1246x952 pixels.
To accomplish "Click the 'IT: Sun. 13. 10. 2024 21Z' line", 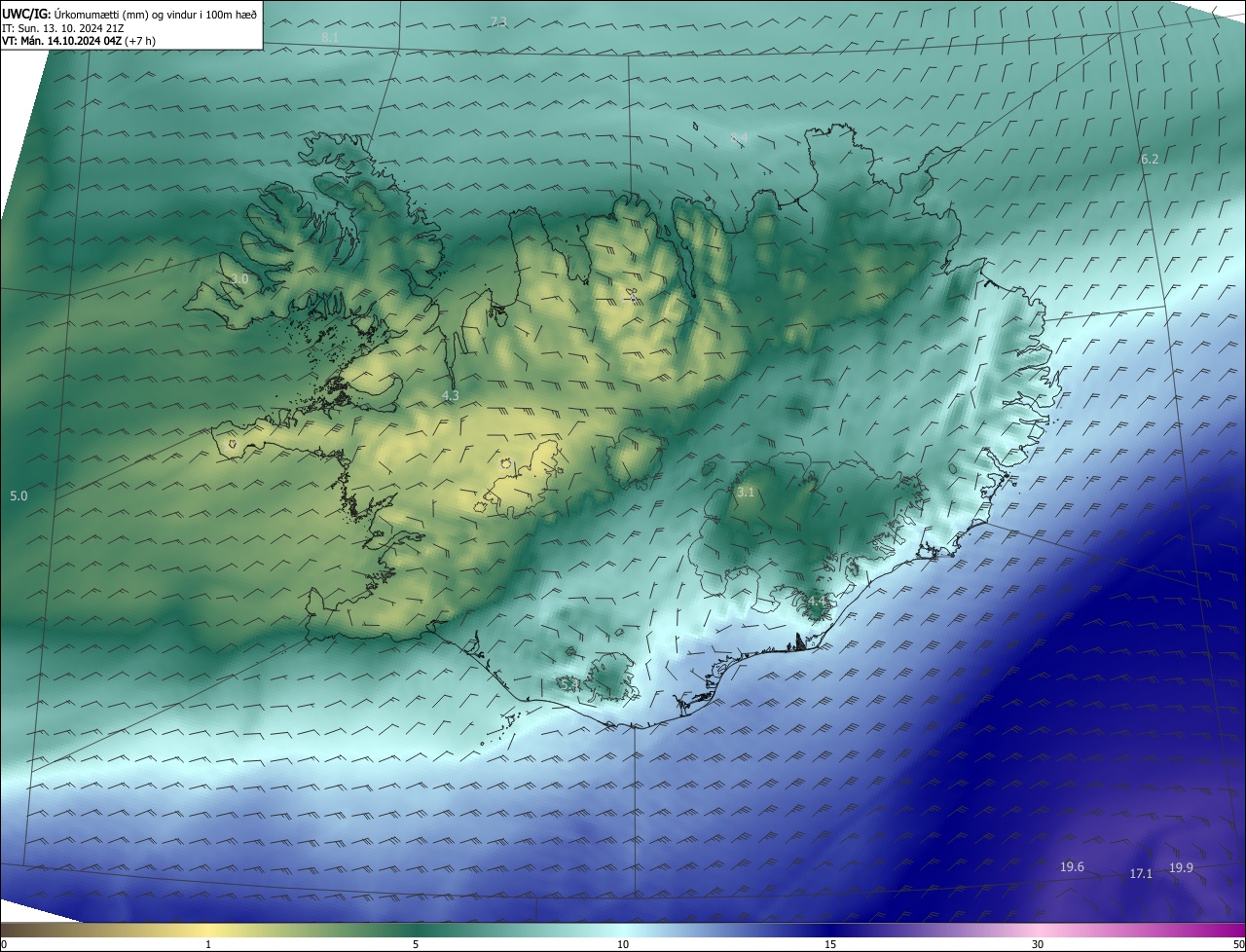I will (x=63, y=28).
